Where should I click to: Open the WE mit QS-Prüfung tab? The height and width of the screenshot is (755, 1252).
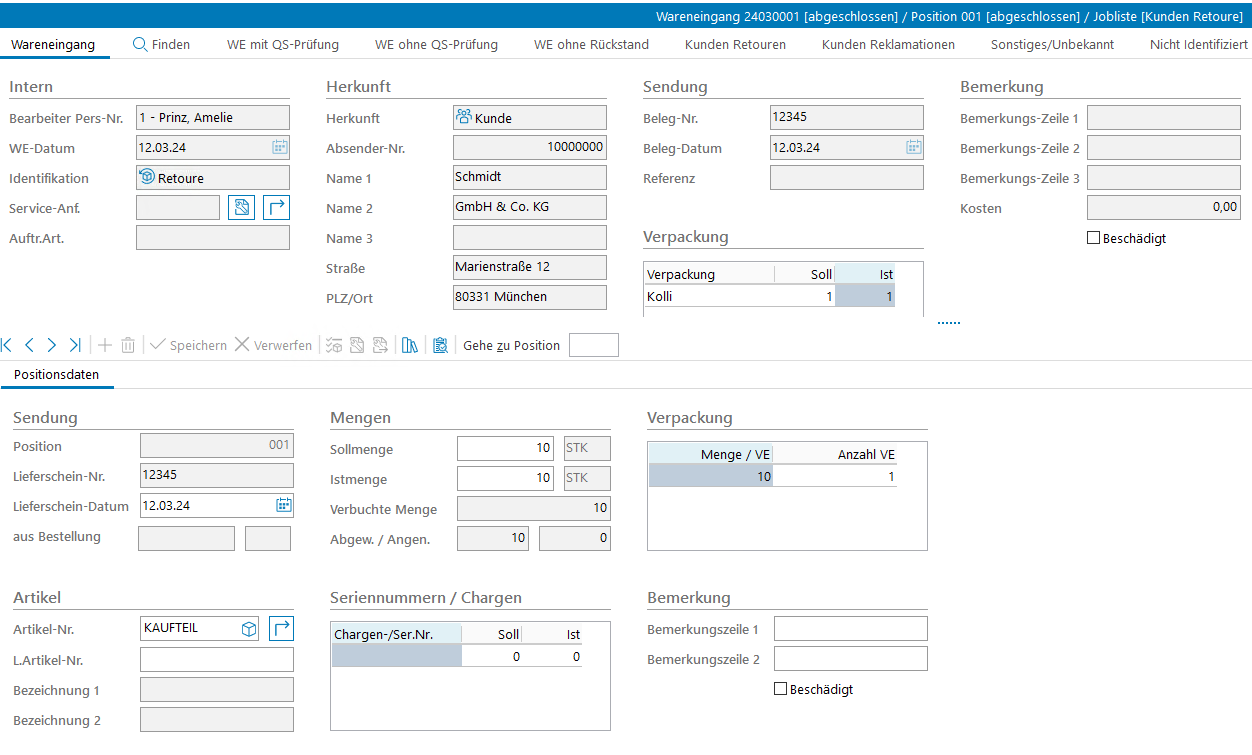(x=282, y=45)
